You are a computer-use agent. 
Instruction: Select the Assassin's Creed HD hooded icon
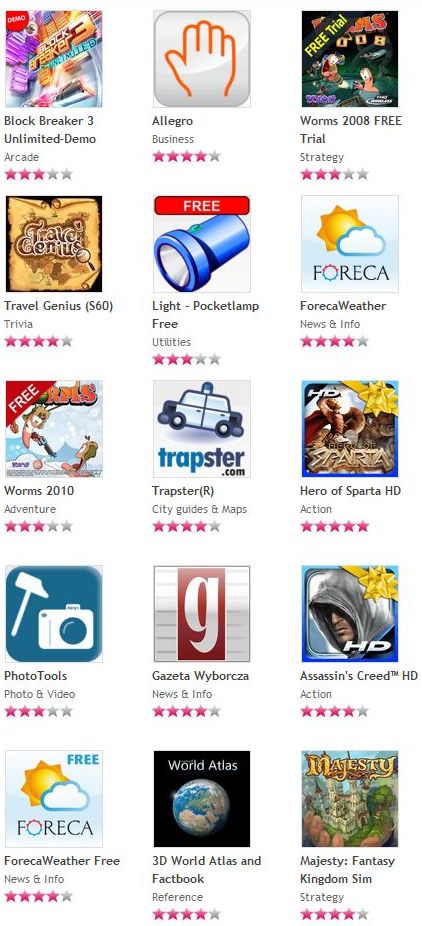350,614
